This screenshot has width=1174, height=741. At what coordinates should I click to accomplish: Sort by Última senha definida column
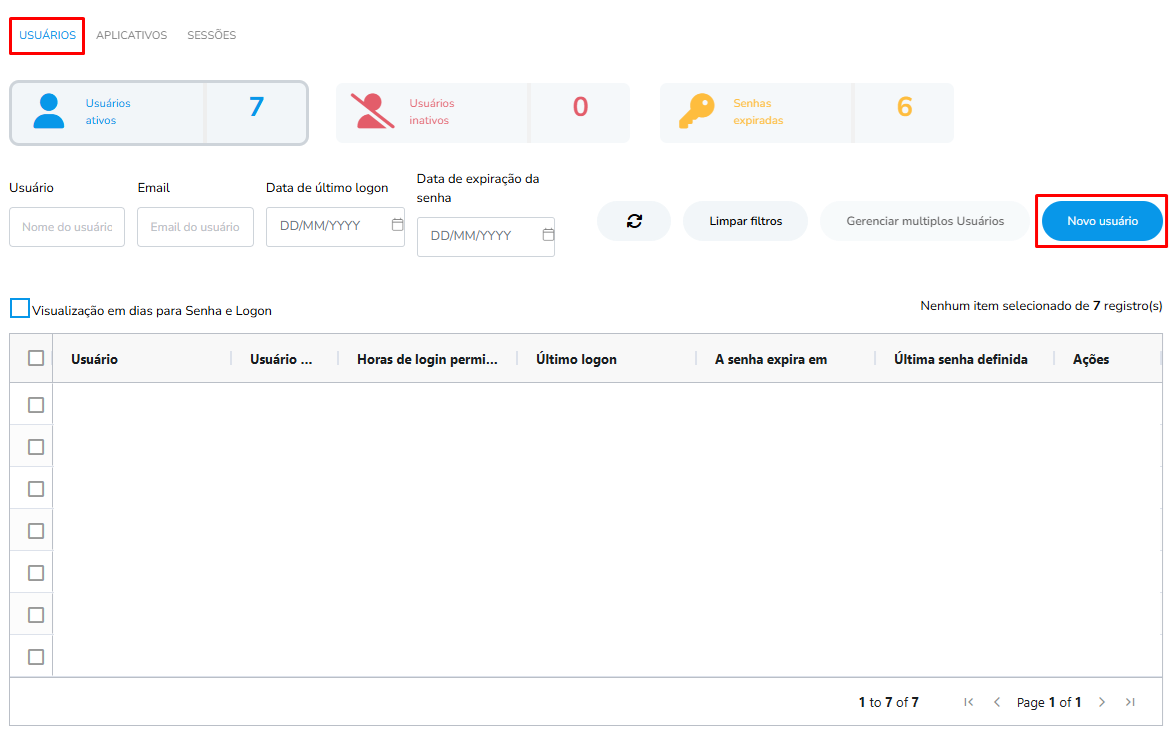[961, 359]
